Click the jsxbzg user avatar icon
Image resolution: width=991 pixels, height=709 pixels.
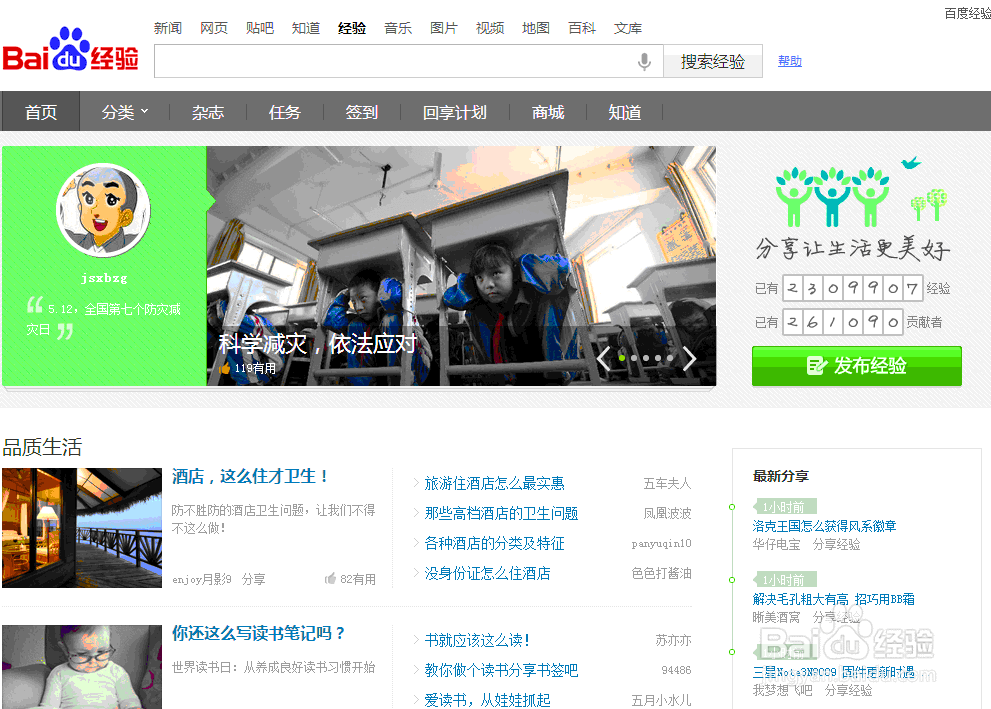coord(104,211)
